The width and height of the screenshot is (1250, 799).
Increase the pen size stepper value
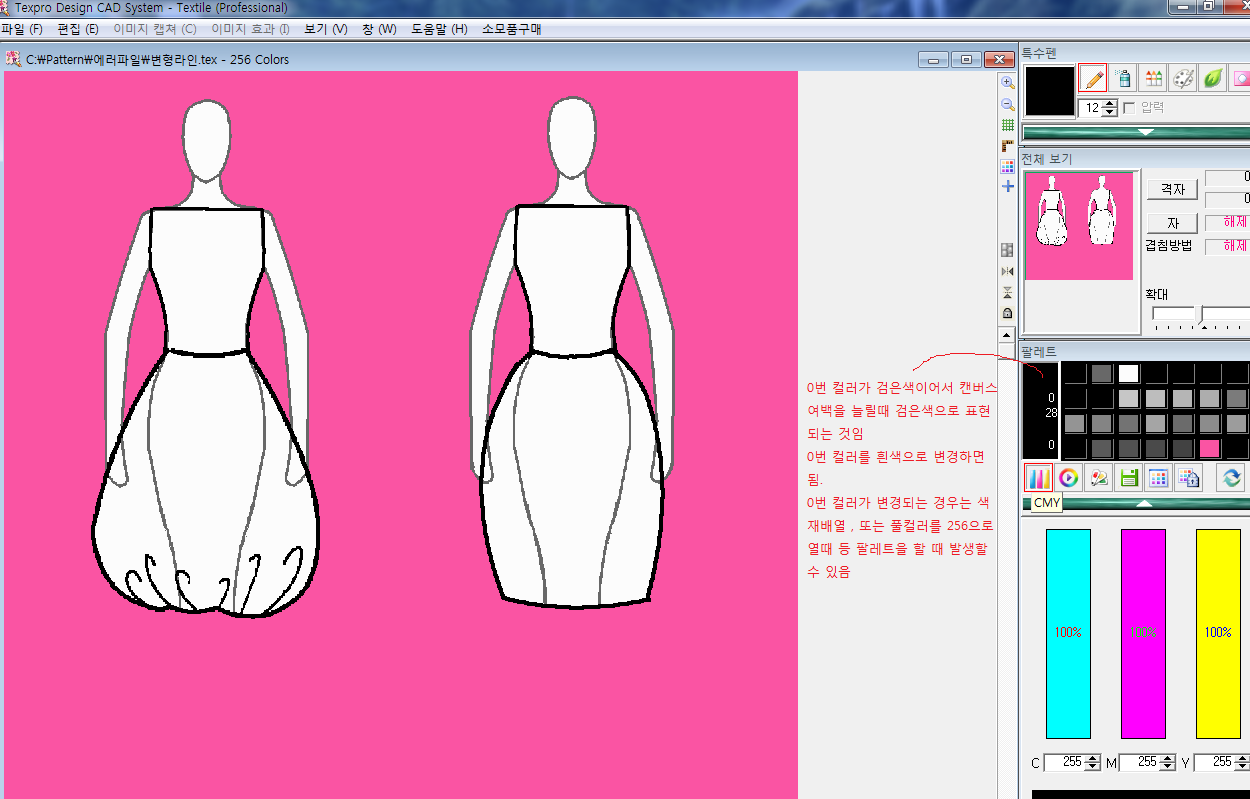pyautogui.click(x=1109, y=103)
